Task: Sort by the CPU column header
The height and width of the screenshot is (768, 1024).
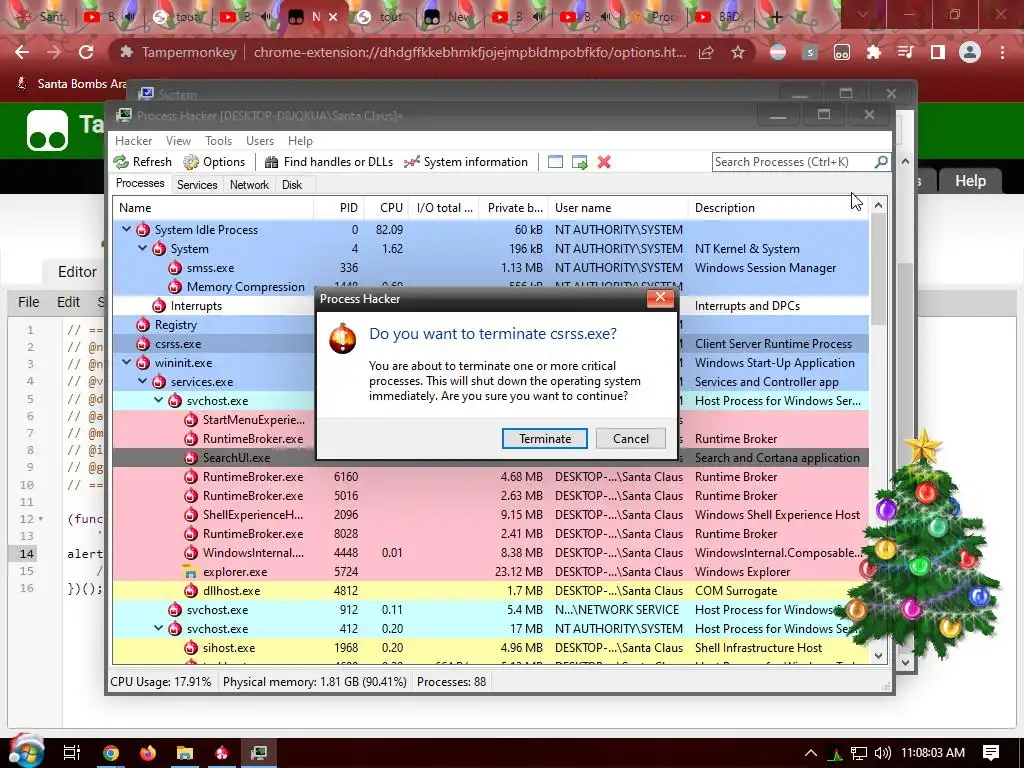Action: (386, 208)
